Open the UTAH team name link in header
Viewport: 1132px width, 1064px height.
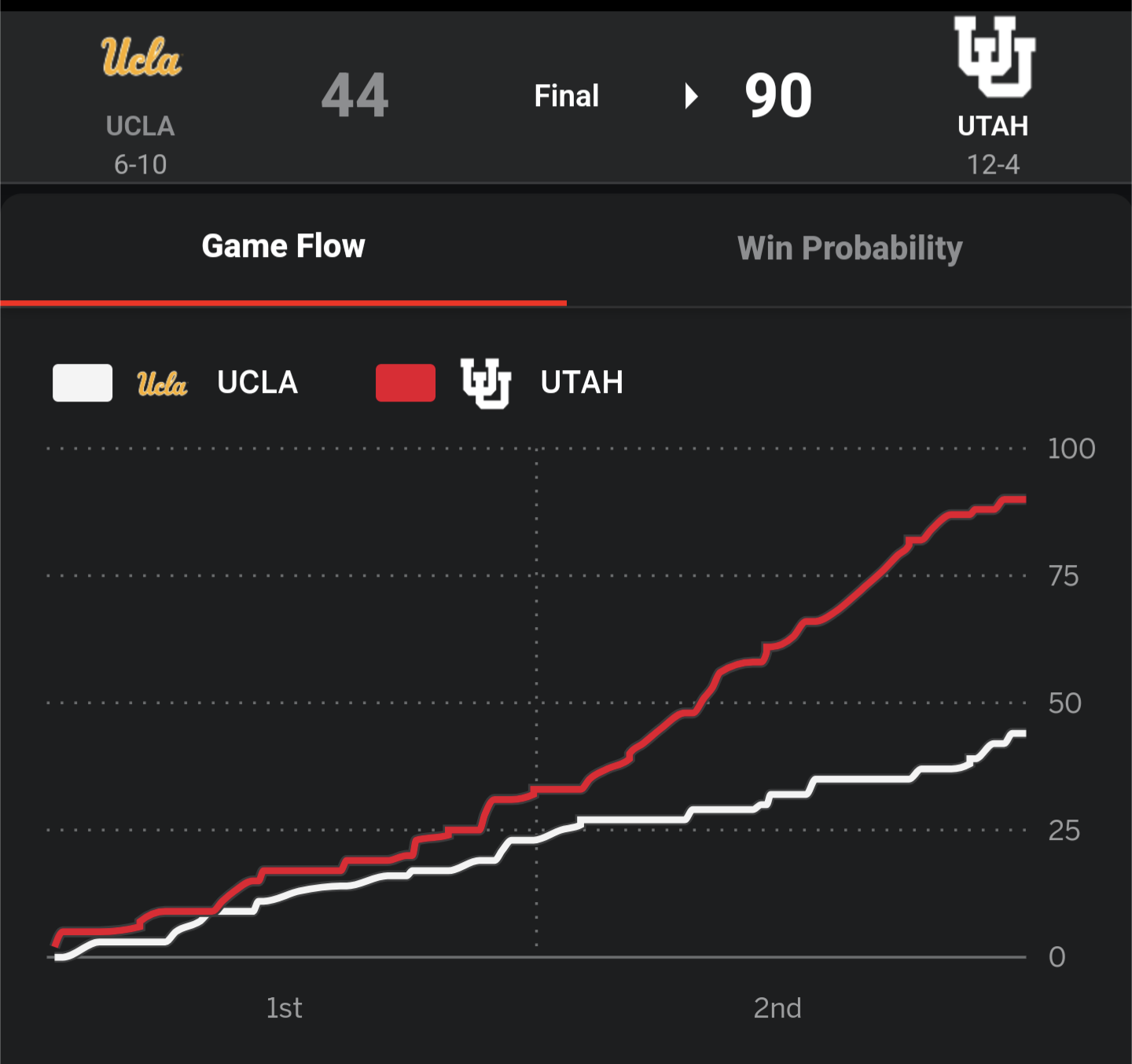coord(993,126)
